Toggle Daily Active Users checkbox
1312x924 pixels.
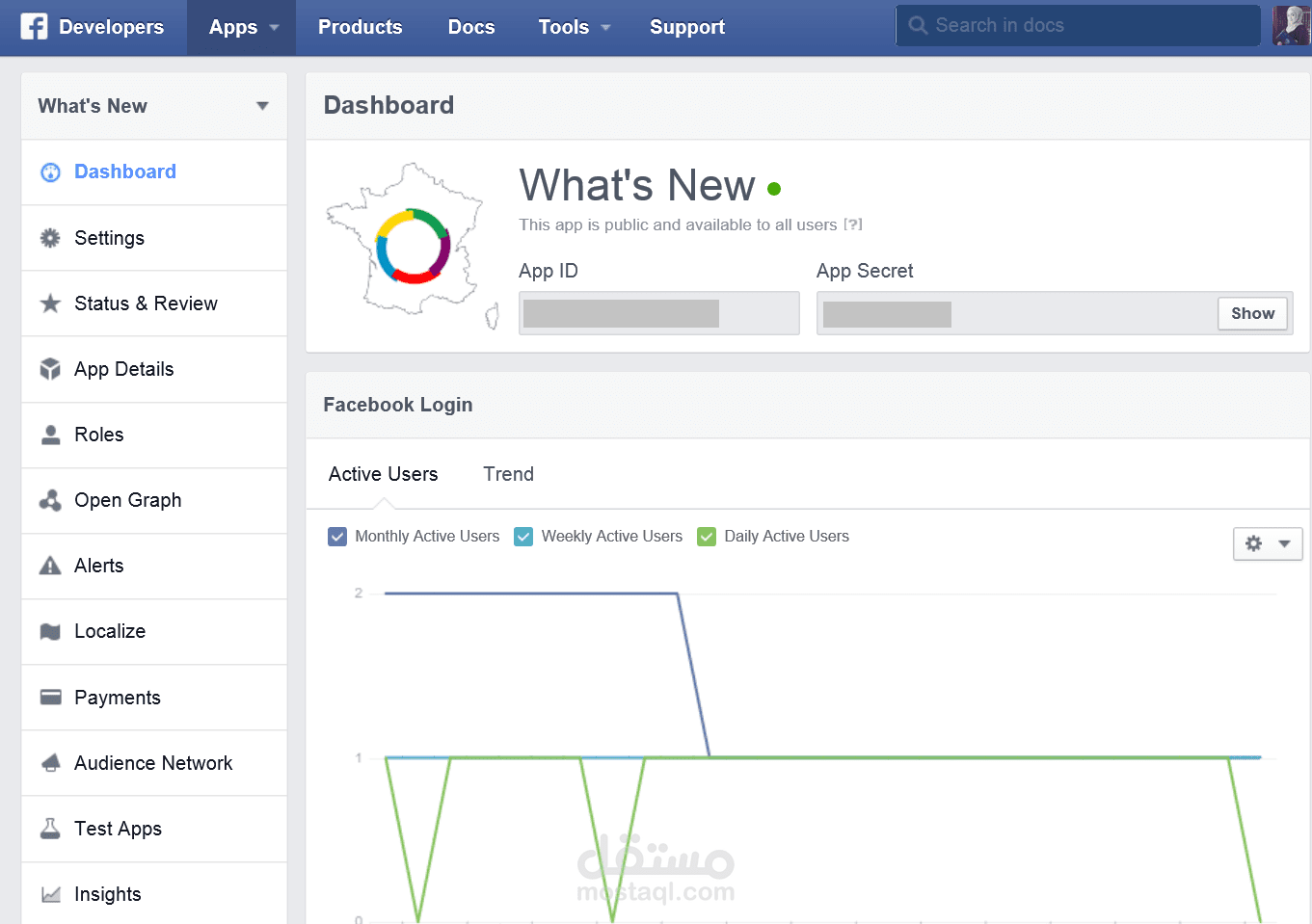707,537
